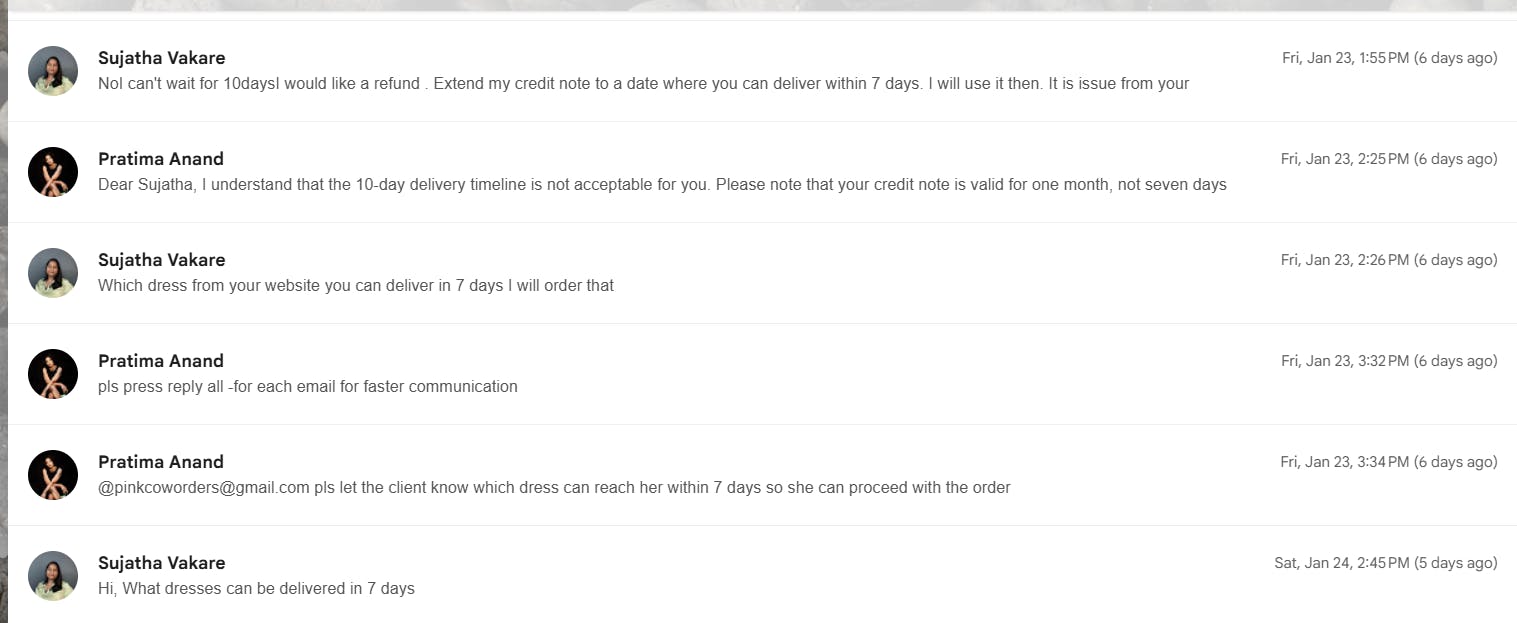Click Sujatha Vakare's avatar on the 1:55 PM message
Viewport: 1517px width, 623px height.
click(x=53, y=71)
